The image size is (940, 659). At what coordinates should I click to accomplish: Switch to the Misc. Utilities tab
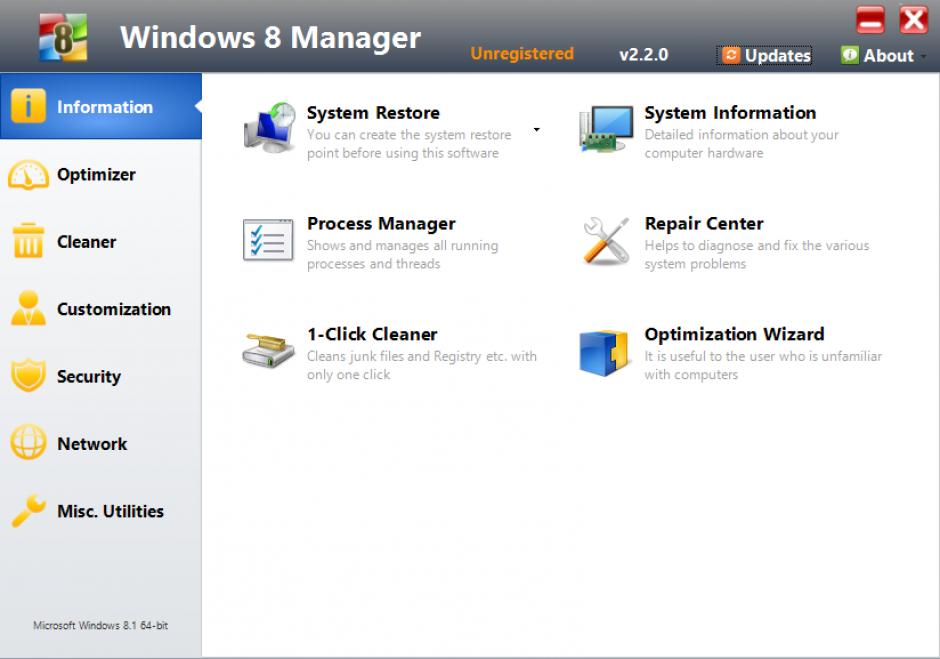coord(101,511)
